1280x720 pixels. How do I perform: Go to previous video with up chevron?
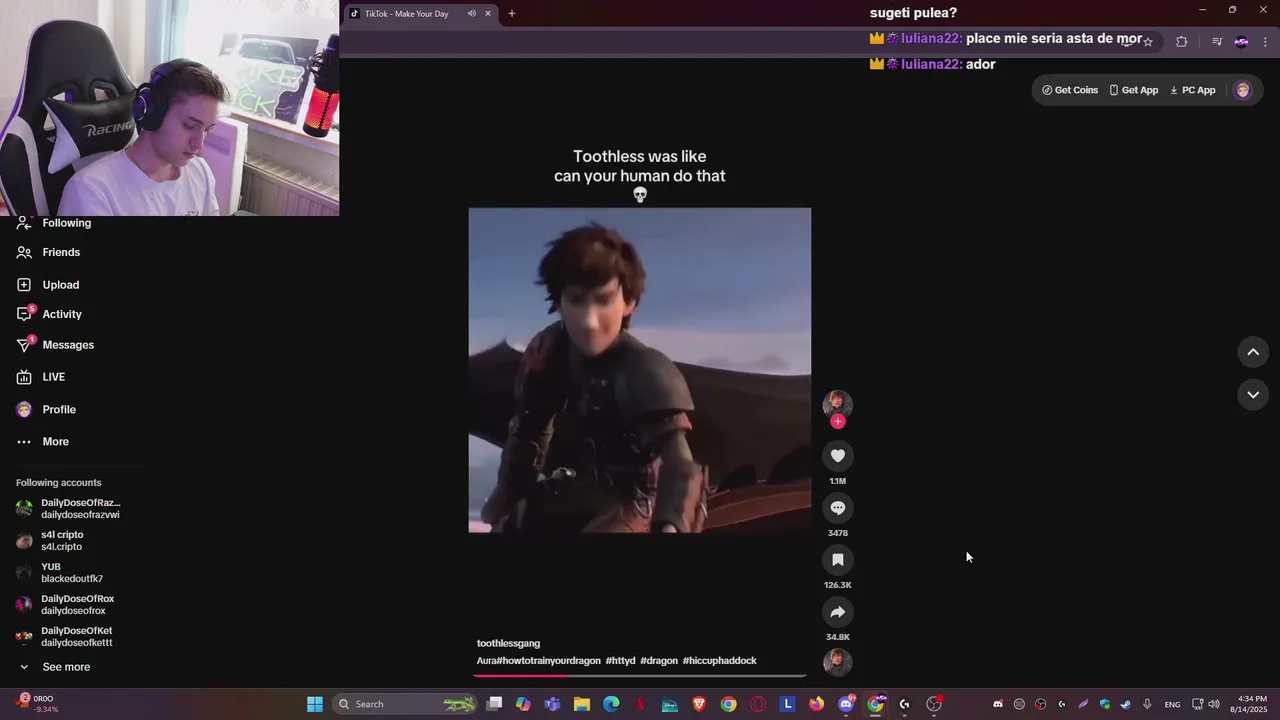(1253, 352)
